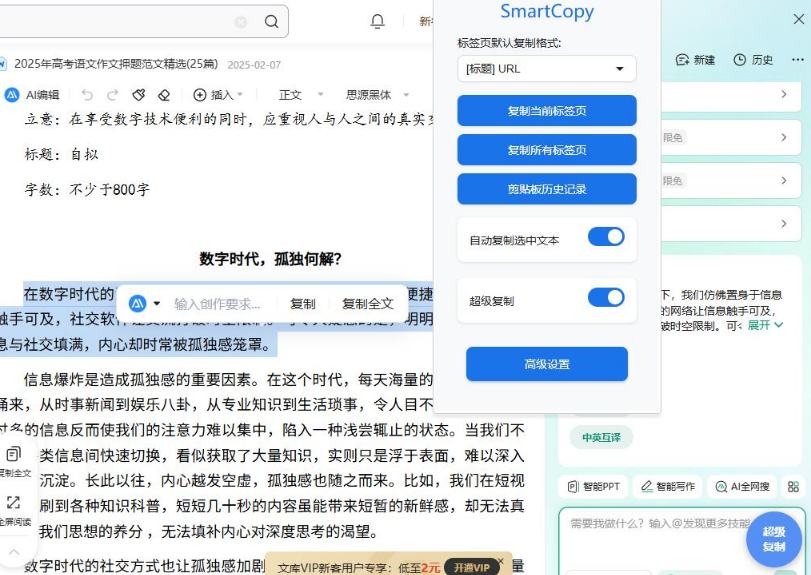
Task: Open the three-dot more menu
Action: (798, 60)
